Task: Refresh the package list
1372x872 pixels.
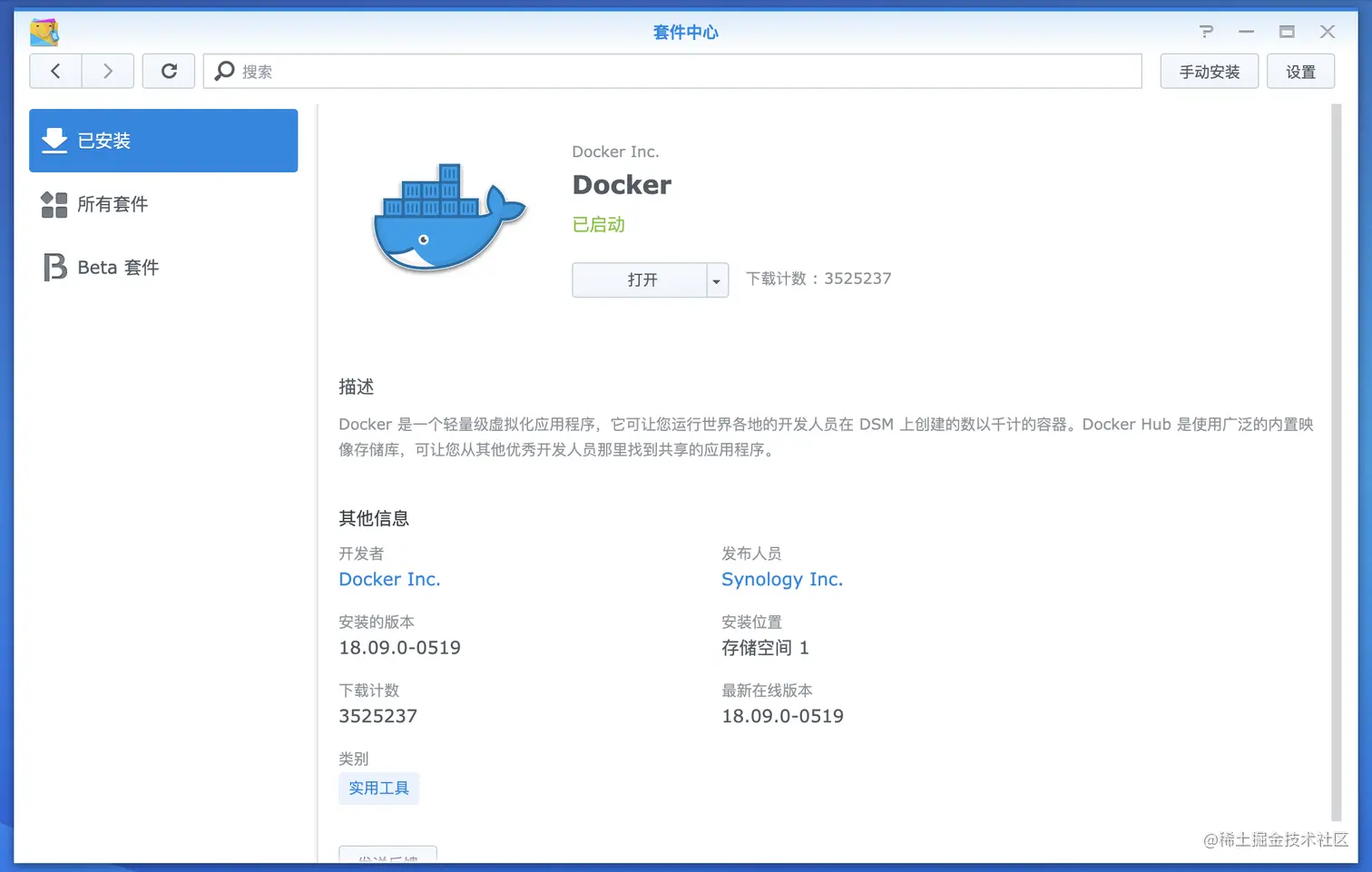Action: pos(168,71)
